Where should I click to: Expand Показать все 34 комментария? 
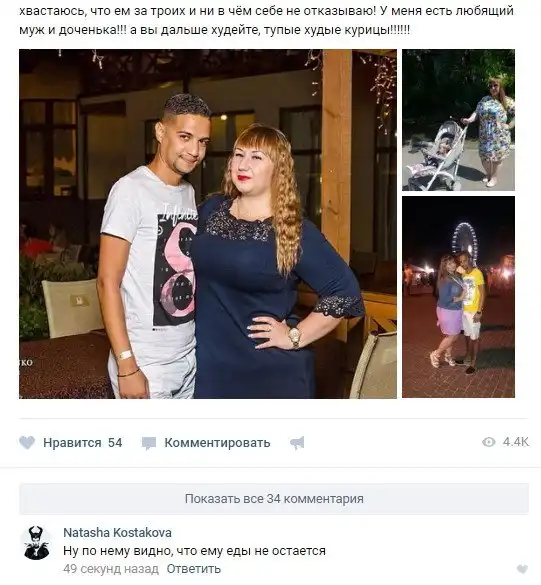(274, 499)
